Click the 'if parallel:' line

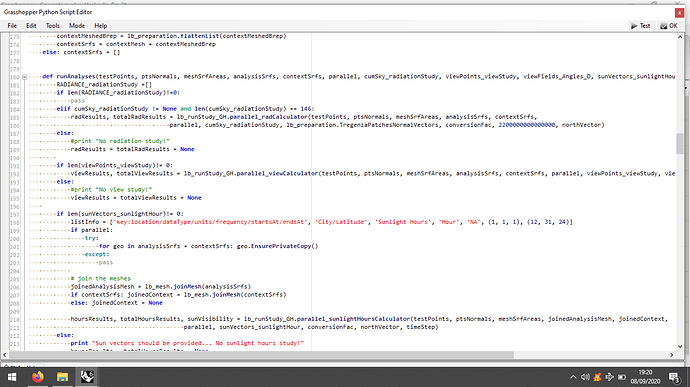(x=92, y=230)
